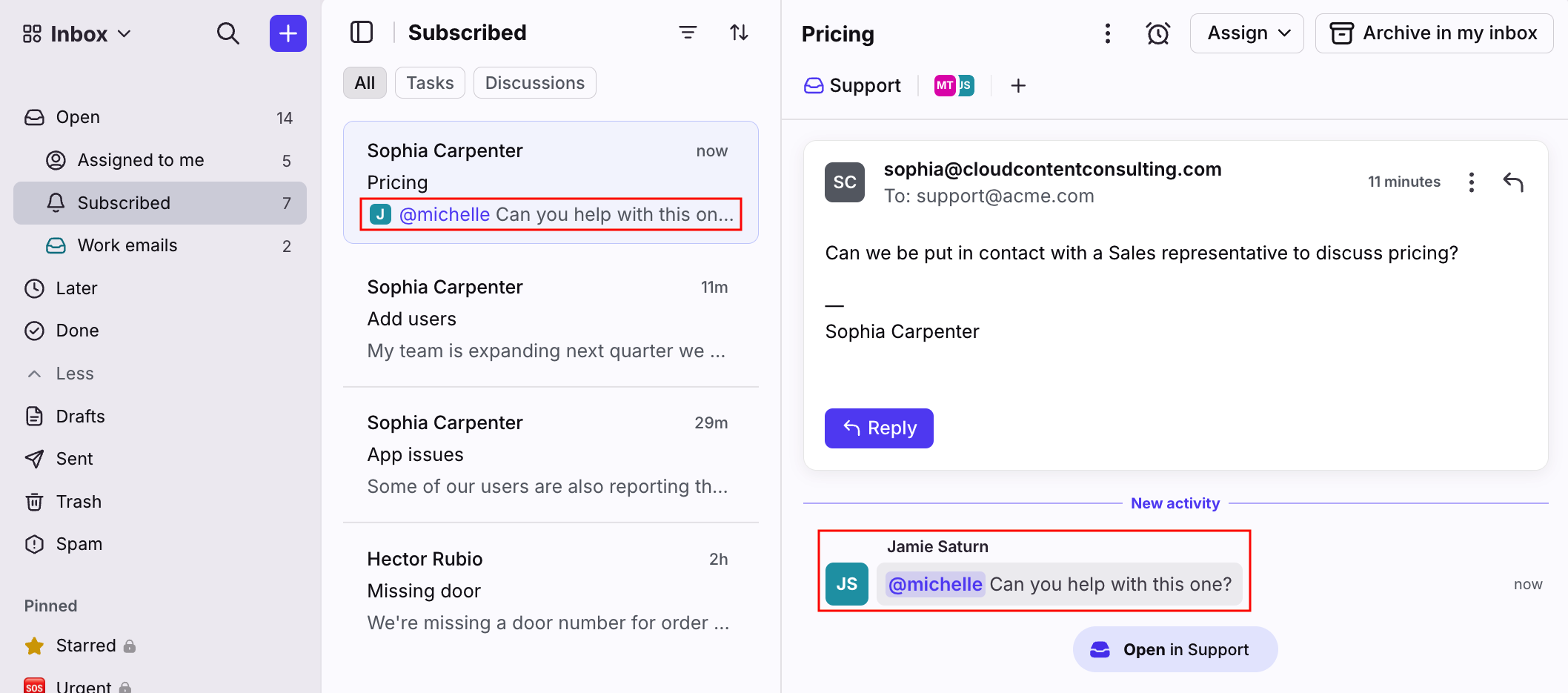Open the Assigned to me folder
The image size is (1568, 693).
(x=141, y=160)
